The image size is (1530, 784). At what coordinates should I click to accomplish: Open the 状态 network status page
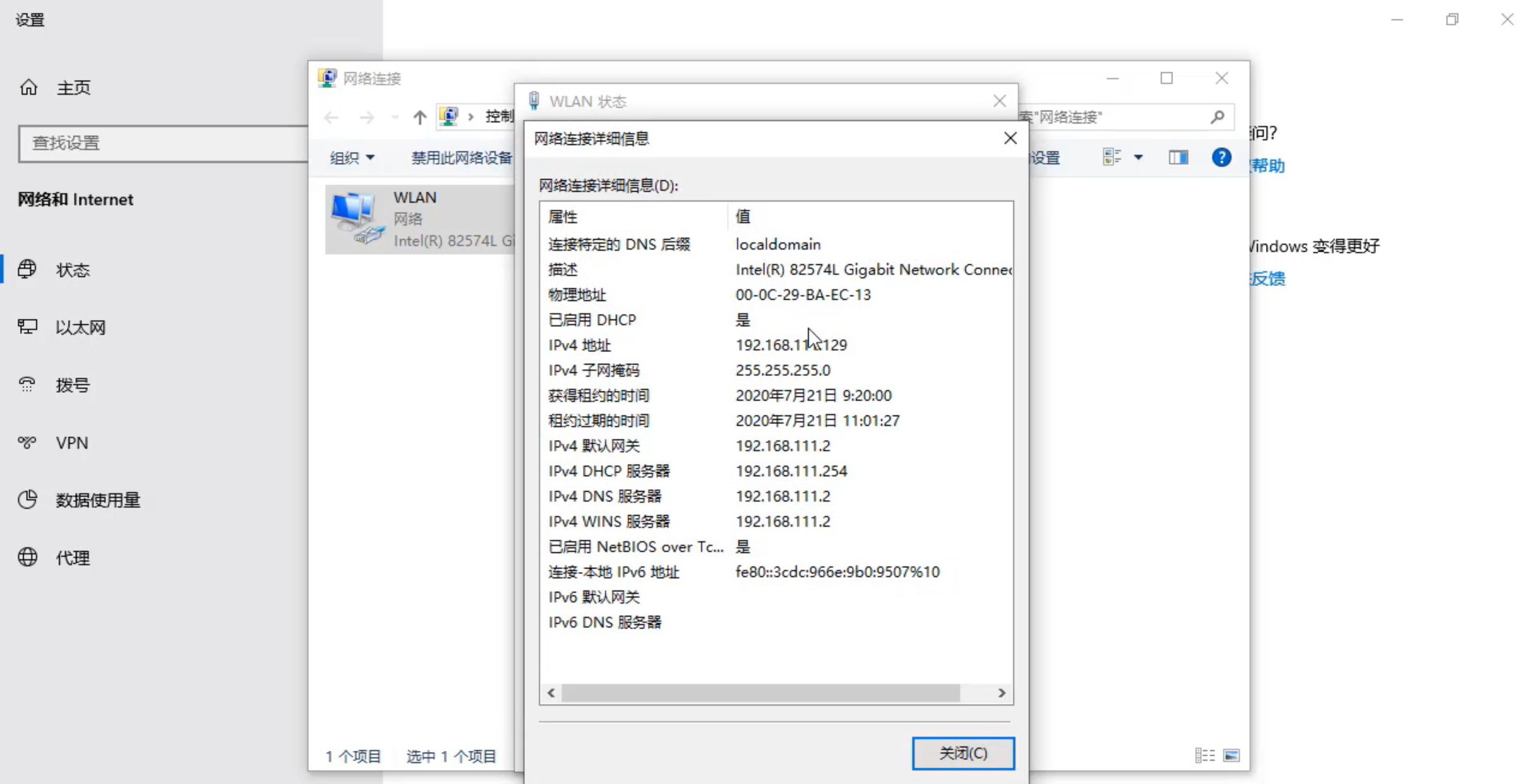72,270
